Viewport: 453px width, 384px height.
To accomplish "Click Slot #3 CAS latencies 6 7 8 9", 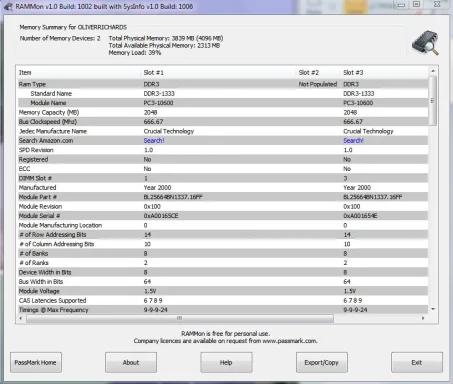I will tap(353, 300).
